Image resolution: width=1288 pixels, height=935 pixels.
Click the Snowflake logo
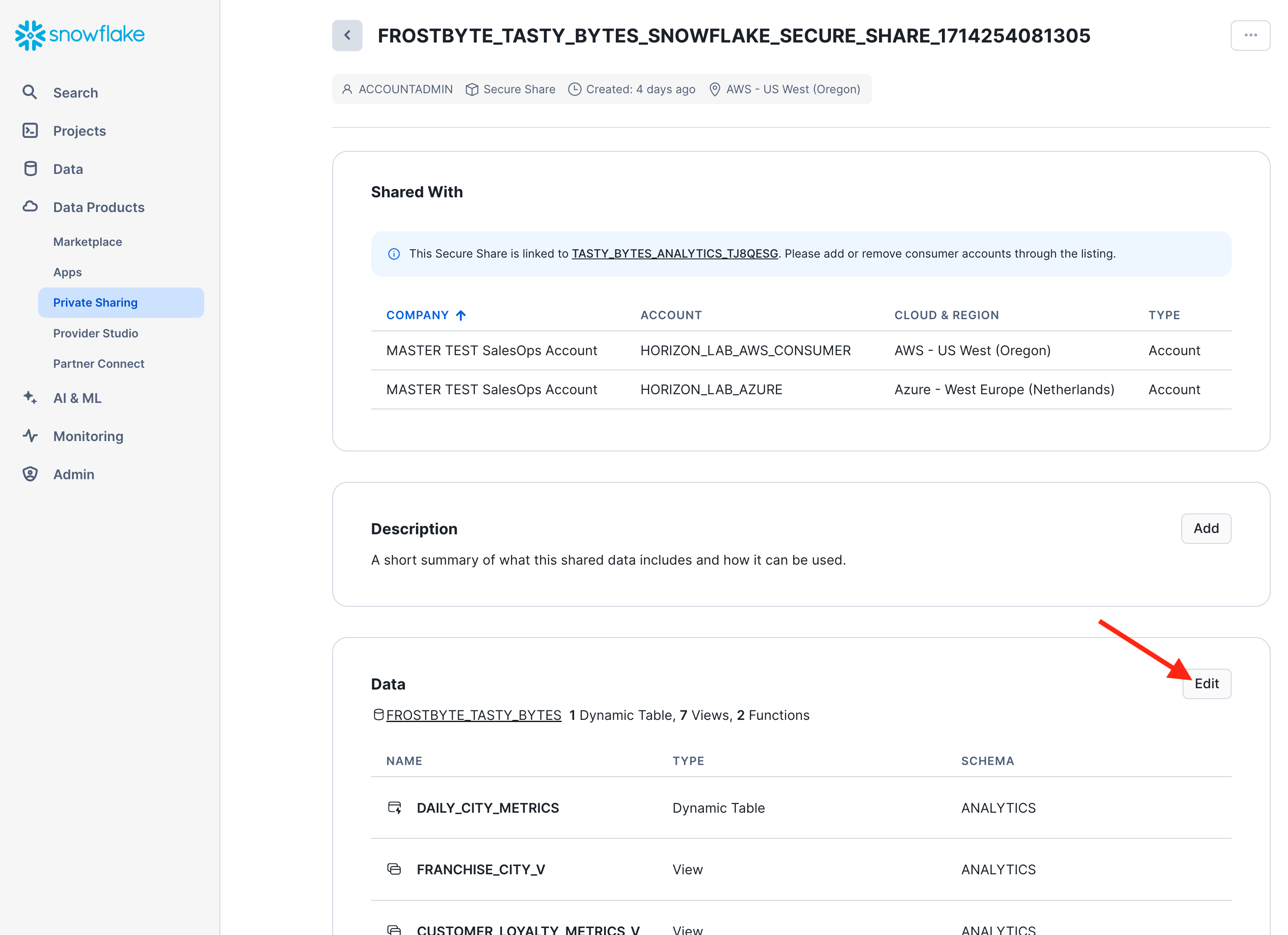79,35
